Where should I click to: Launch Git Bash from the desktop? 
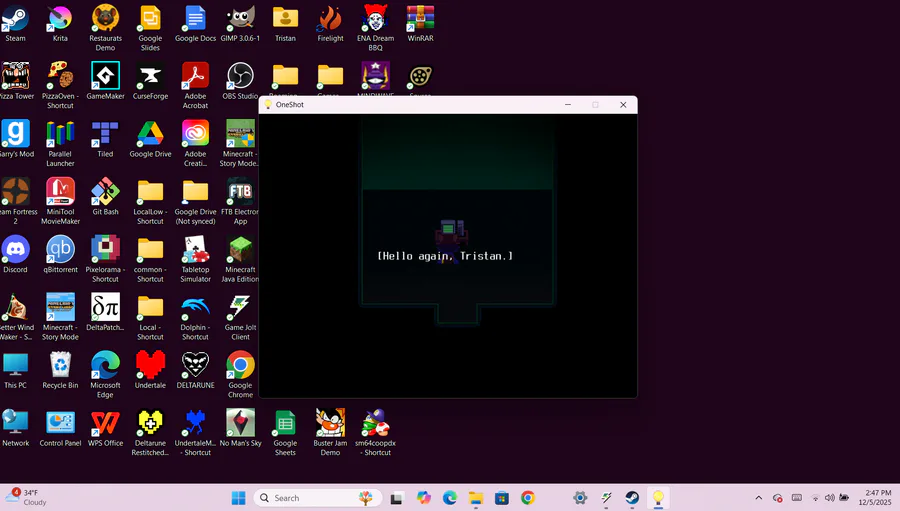click(105, 196)
